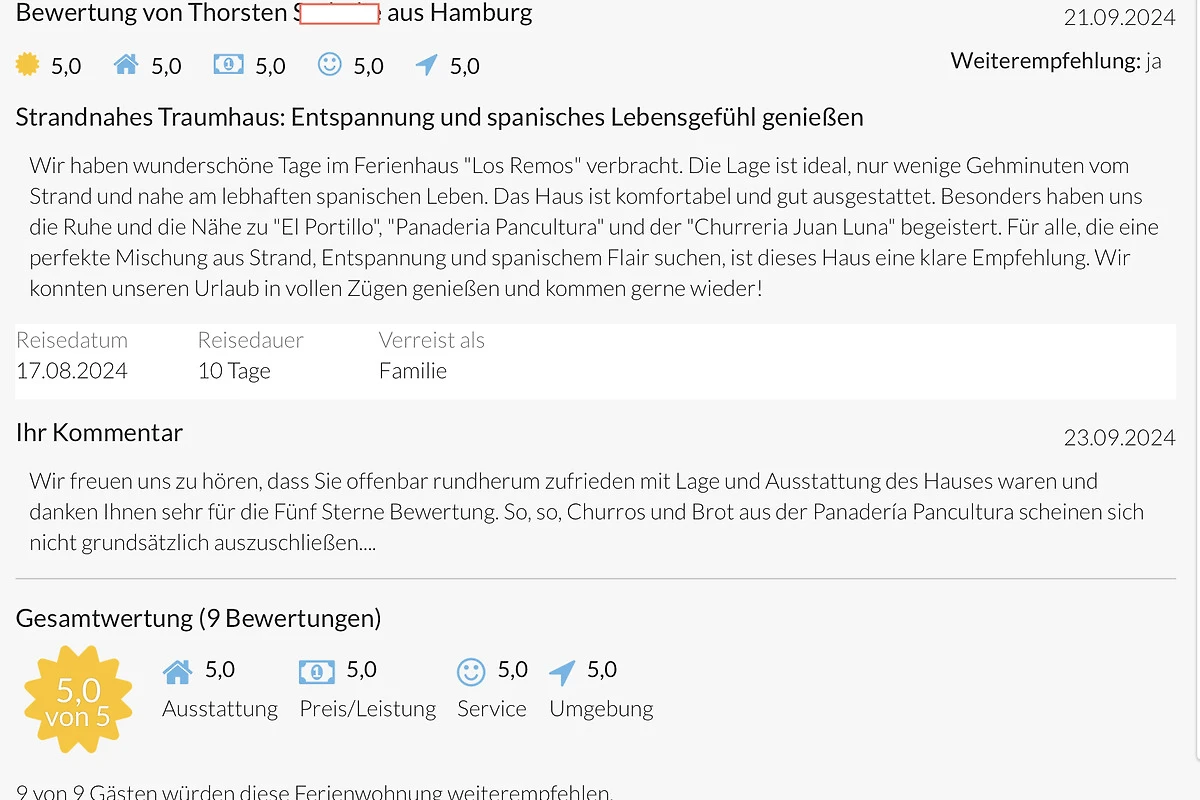Click the smiley icon above Service
Viewport: 1200px width, 800px height.
point(471,672)
